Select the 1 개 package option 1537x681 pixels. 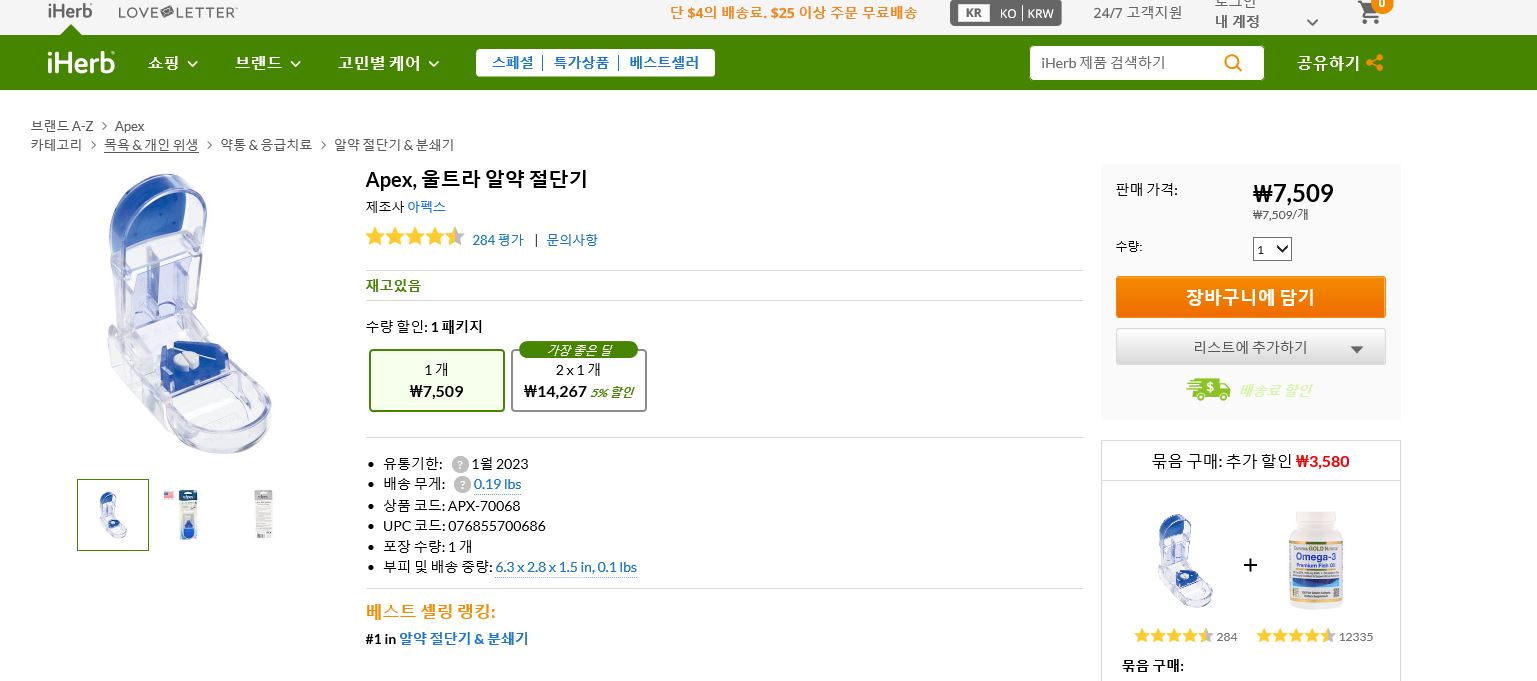click(x=437, y=380)
